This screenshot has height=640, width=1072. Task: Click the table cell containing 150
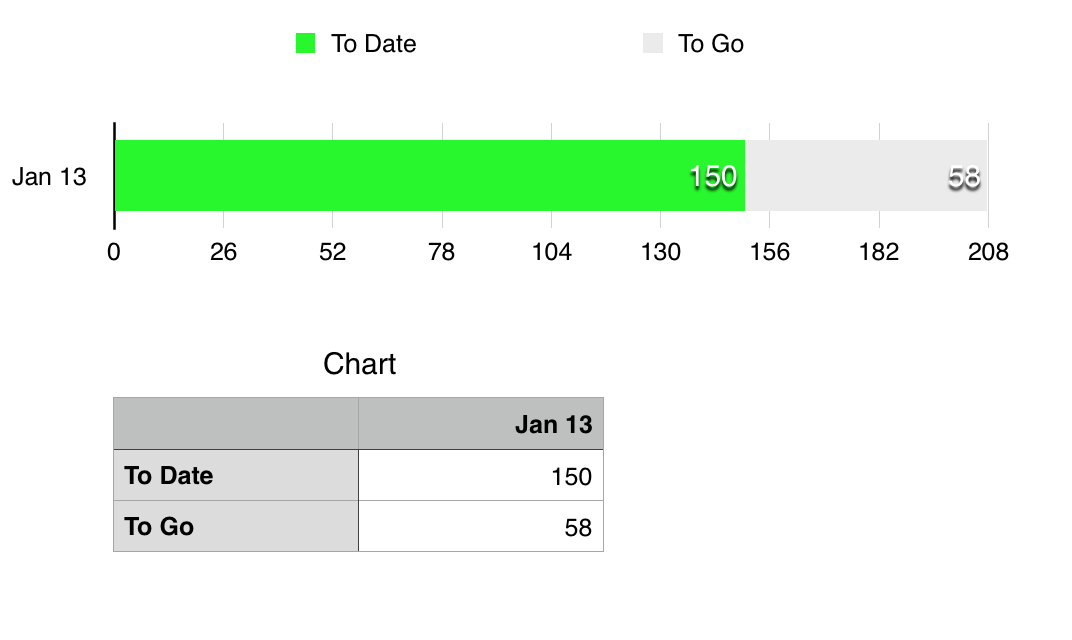(481, 476)
